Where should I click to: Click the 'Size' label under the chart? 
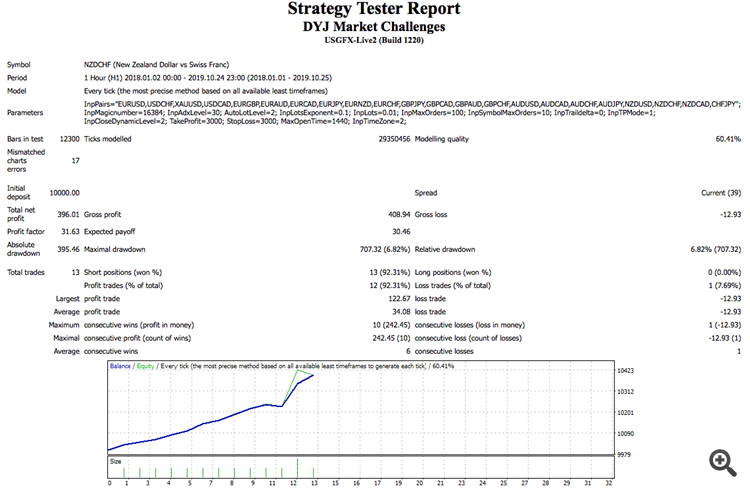[115, 462]
